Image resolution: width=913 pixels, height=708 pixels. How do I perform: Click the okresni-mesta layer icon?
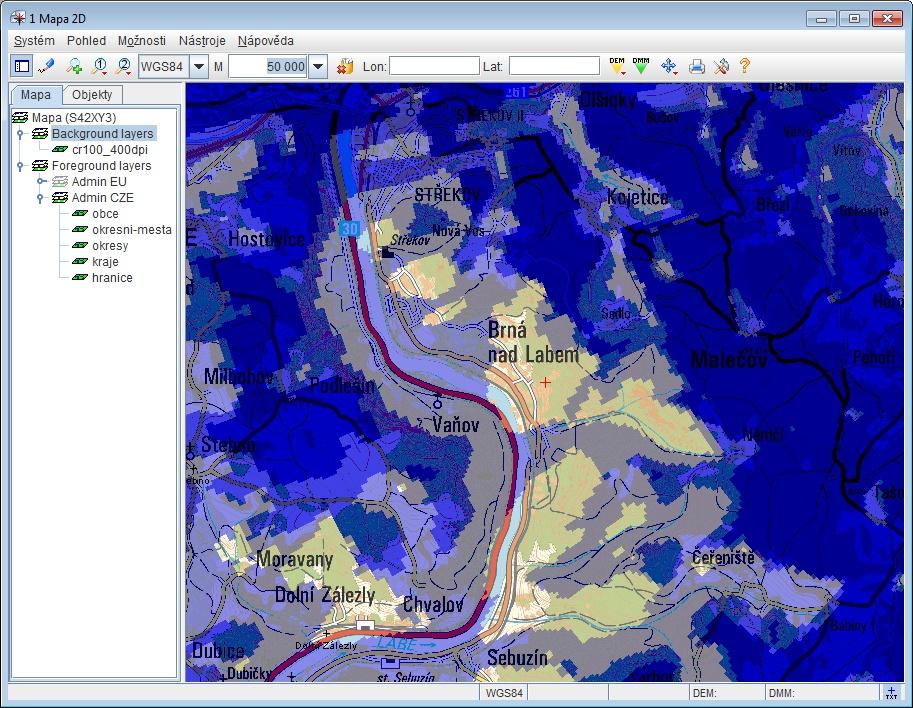coord(80,229)
